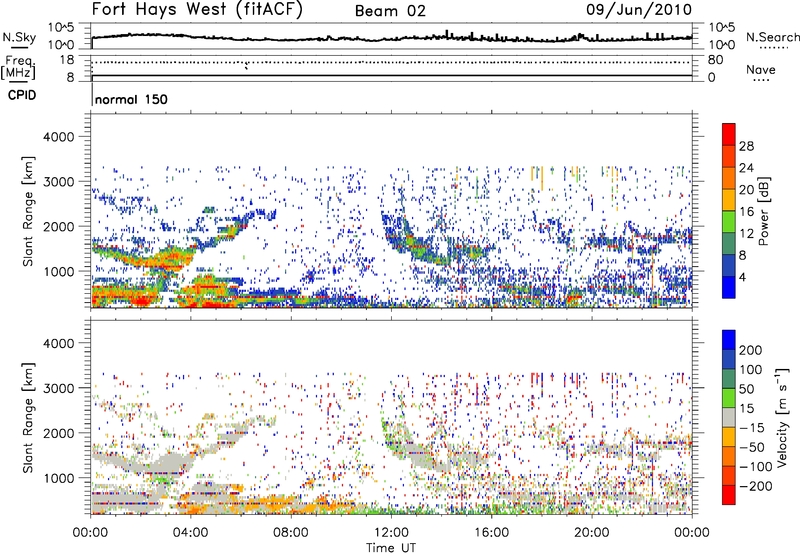Click the '20:00' time axis tick label
Screen dimensions: 800x554
pyautogui.click(x=591, y=533)
